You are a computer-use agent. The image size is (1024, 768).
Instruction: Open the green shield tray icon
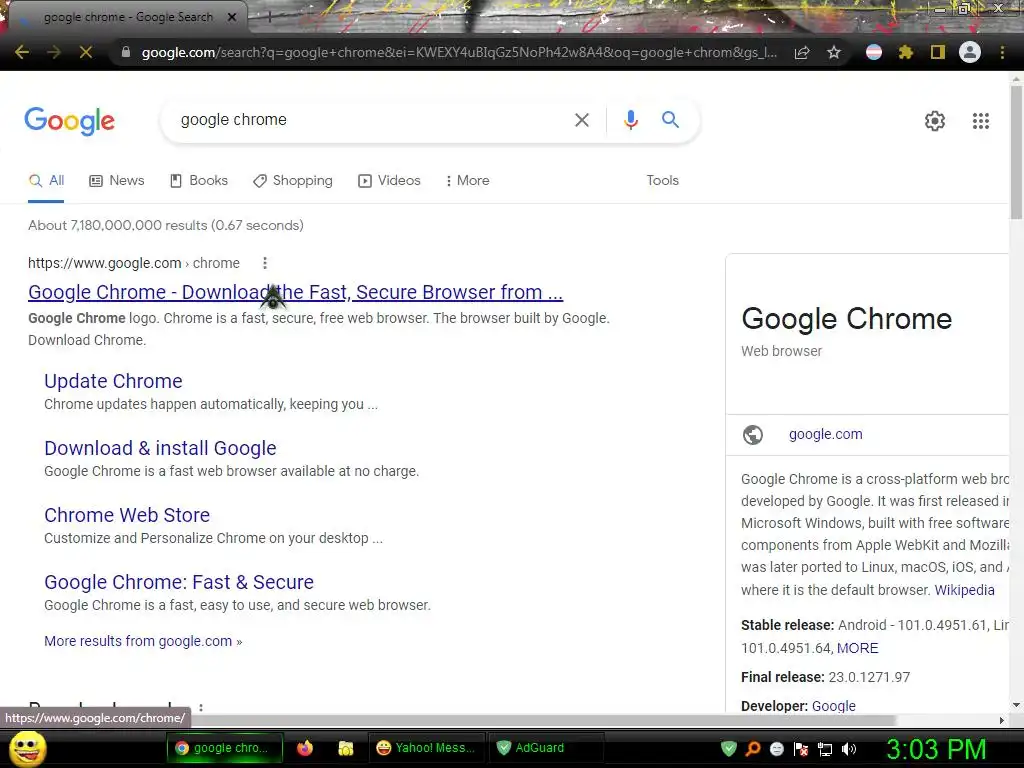tap(729, 749)
